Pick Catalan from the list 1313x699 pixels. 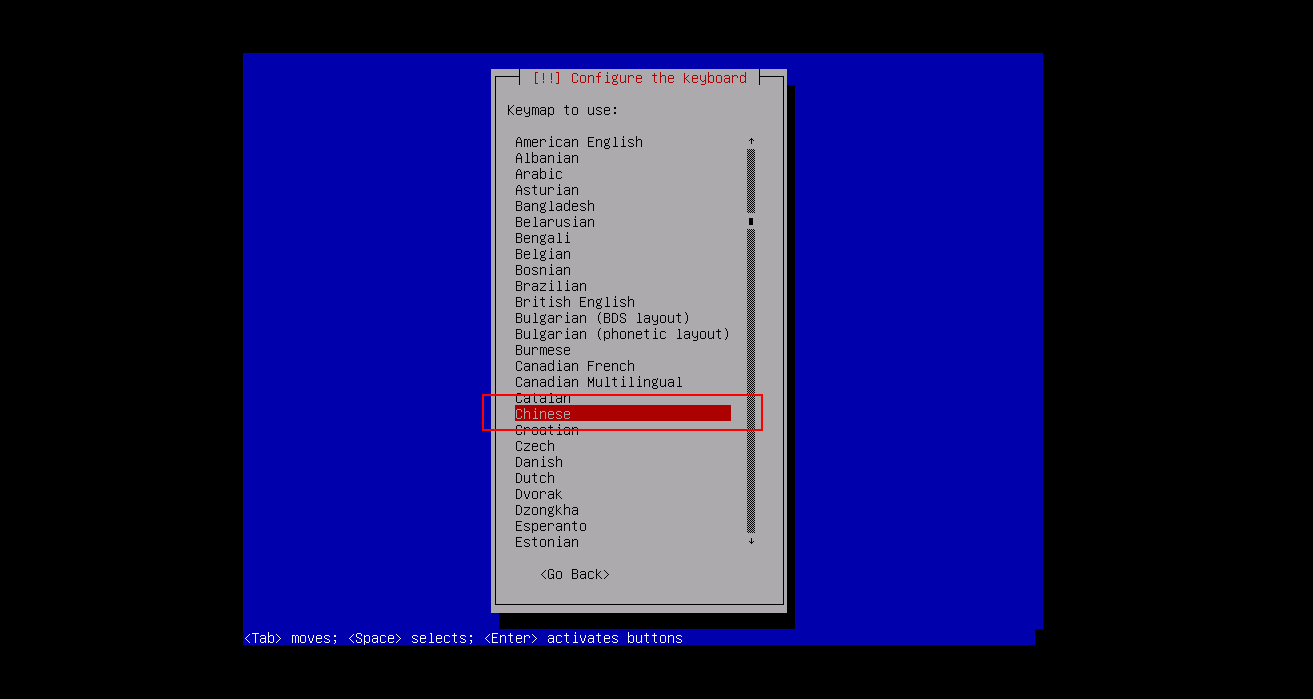pyautogui.click(x=543, y=398)
